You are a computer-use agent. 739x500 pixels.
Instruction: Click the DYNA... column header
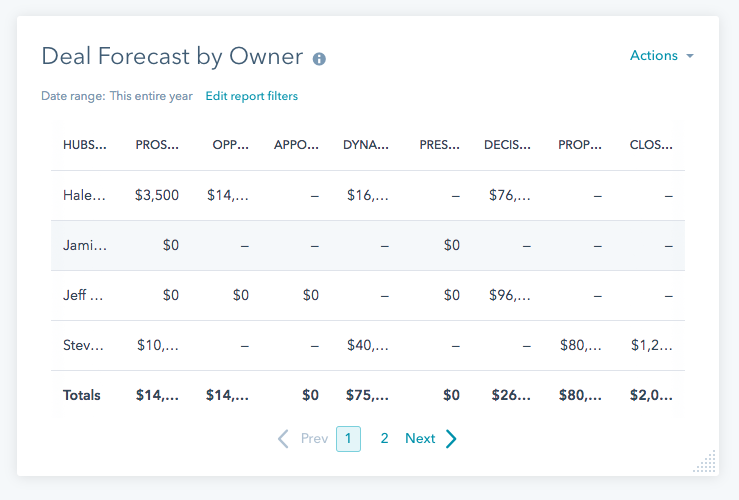tap(365, 144)
